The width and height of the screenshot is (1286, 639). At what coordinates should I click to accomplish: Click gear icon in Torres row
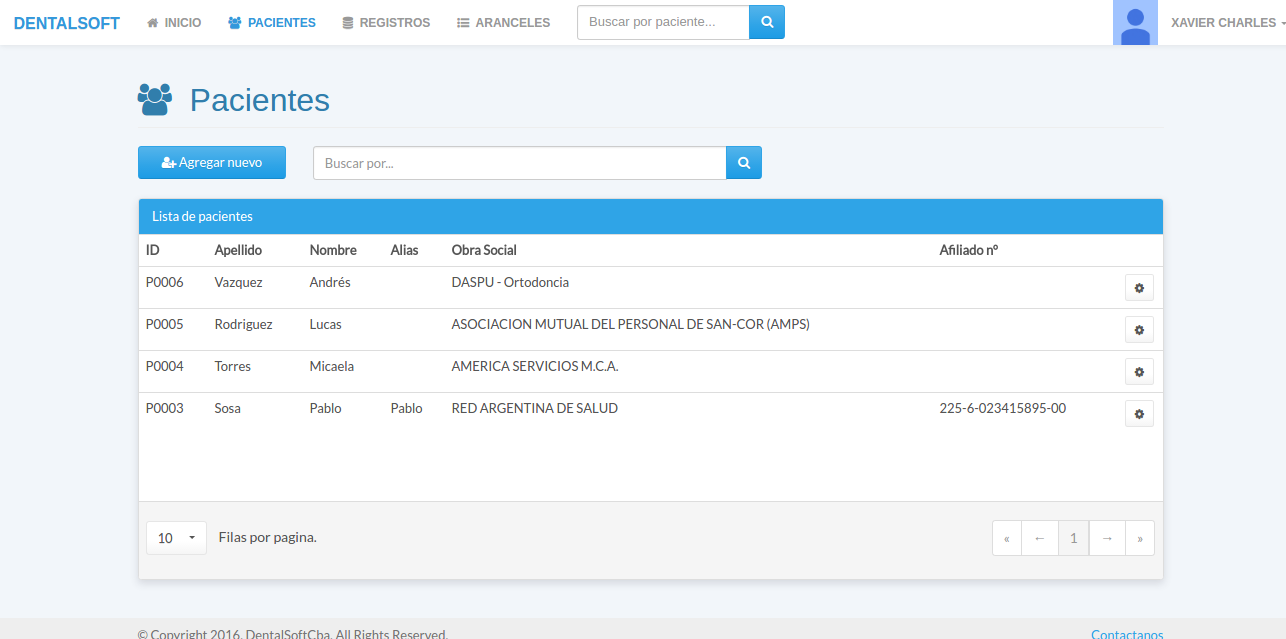[x=1139, y=372]
